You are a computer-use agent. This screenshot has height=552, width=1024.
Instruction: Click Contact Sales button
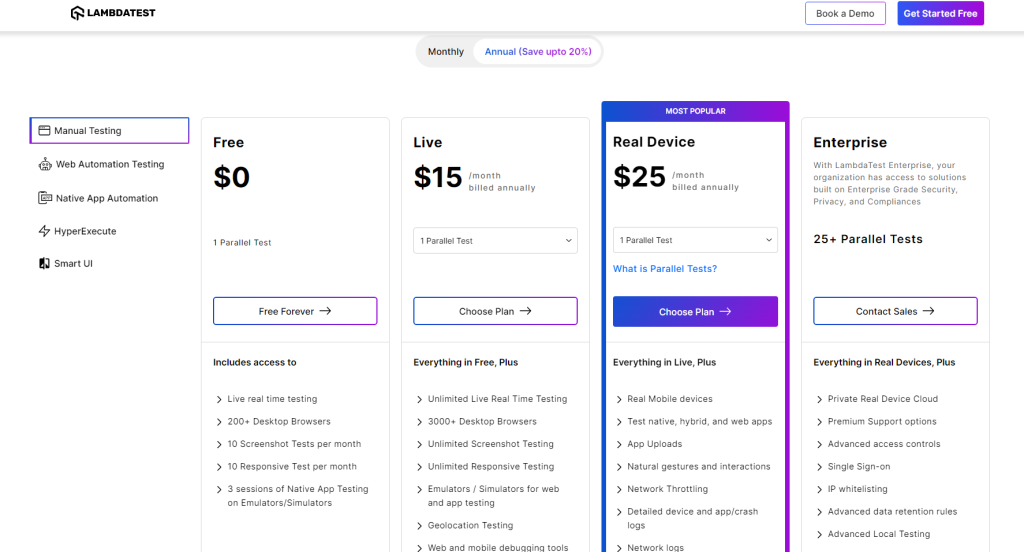(895, 311)
